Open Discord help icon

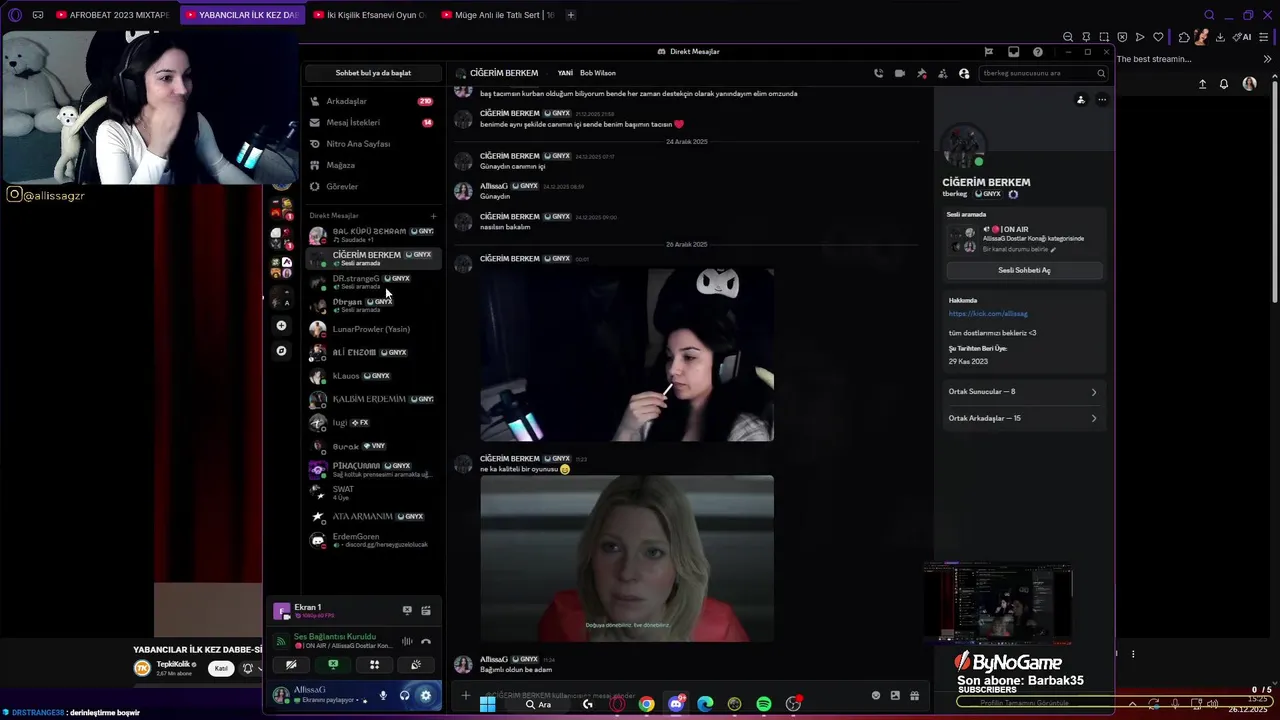point(1037,52)
